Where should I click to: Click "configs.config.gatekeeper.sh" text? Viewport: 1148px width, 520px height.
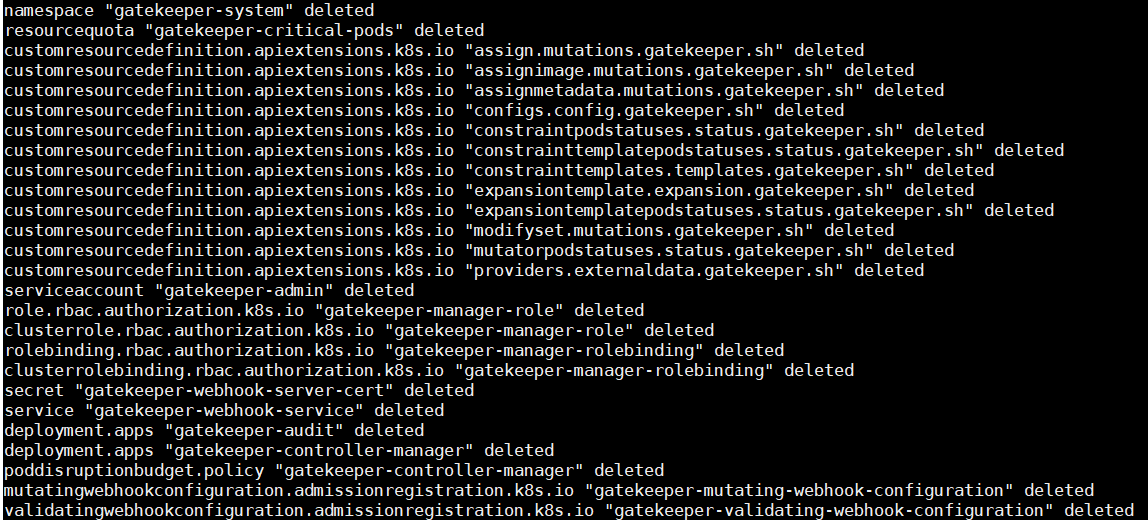(615, 111)
